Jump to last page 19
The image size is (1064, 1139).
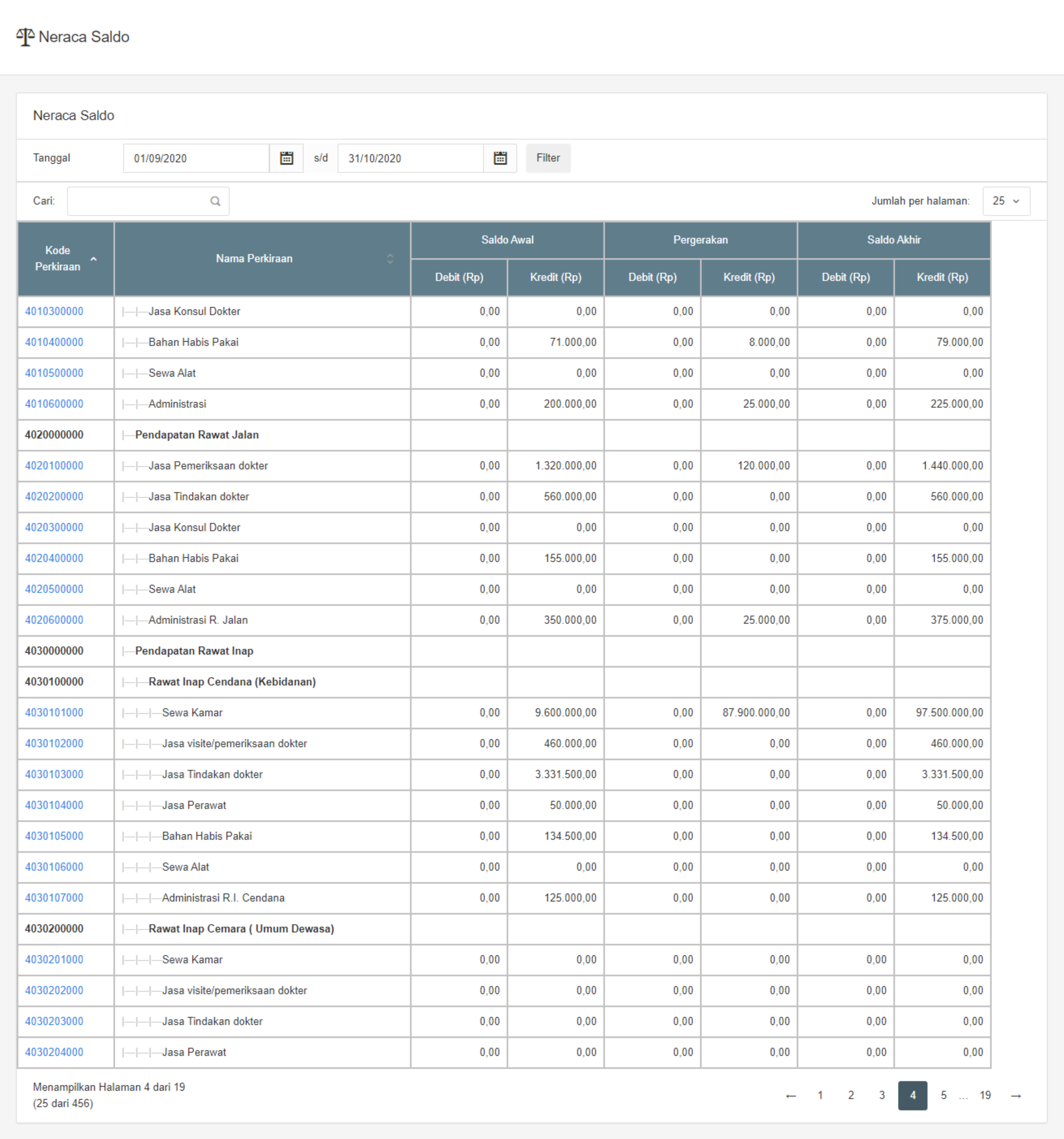click(985, 1096)
